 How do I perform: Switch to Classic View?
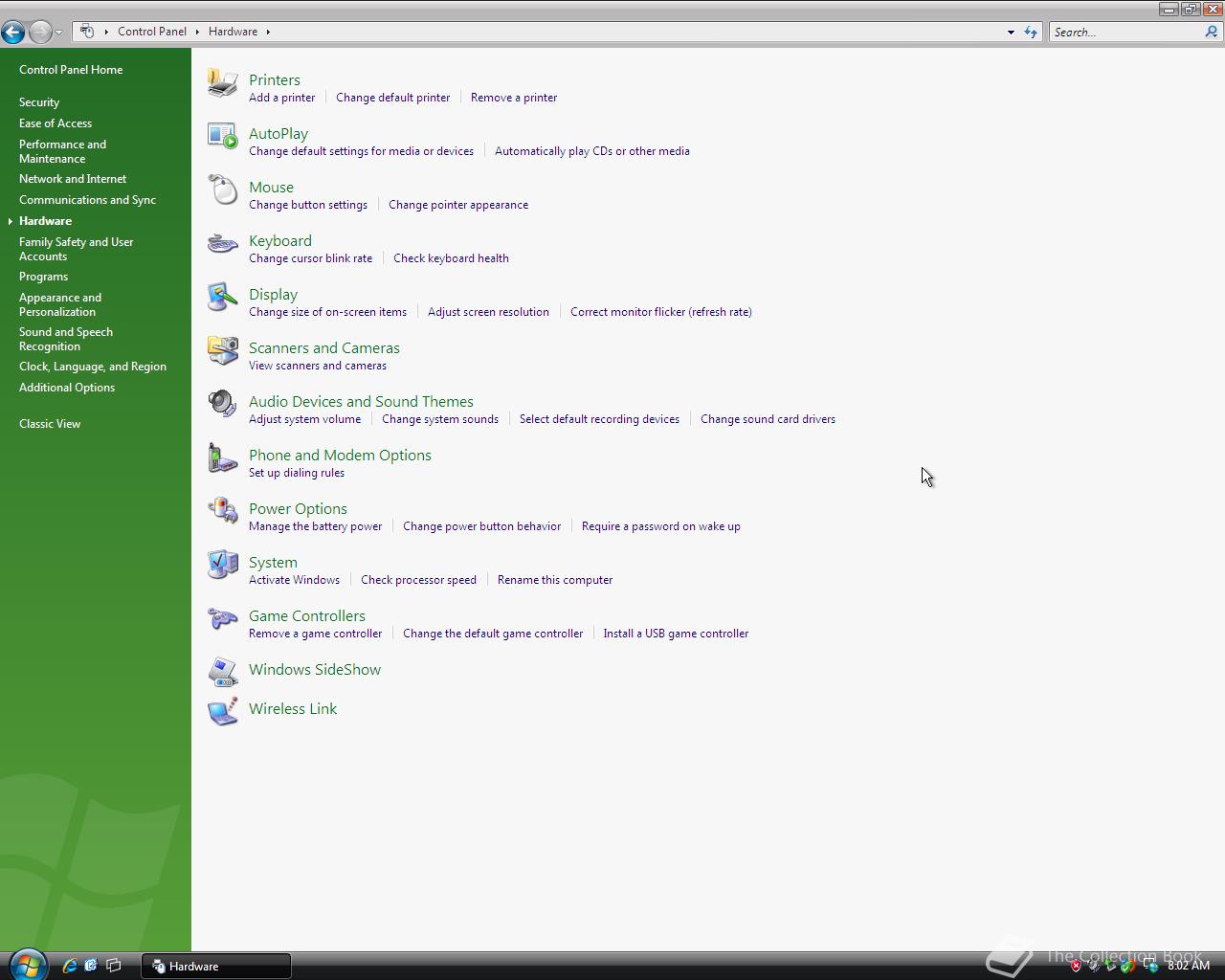click(50, 424)
